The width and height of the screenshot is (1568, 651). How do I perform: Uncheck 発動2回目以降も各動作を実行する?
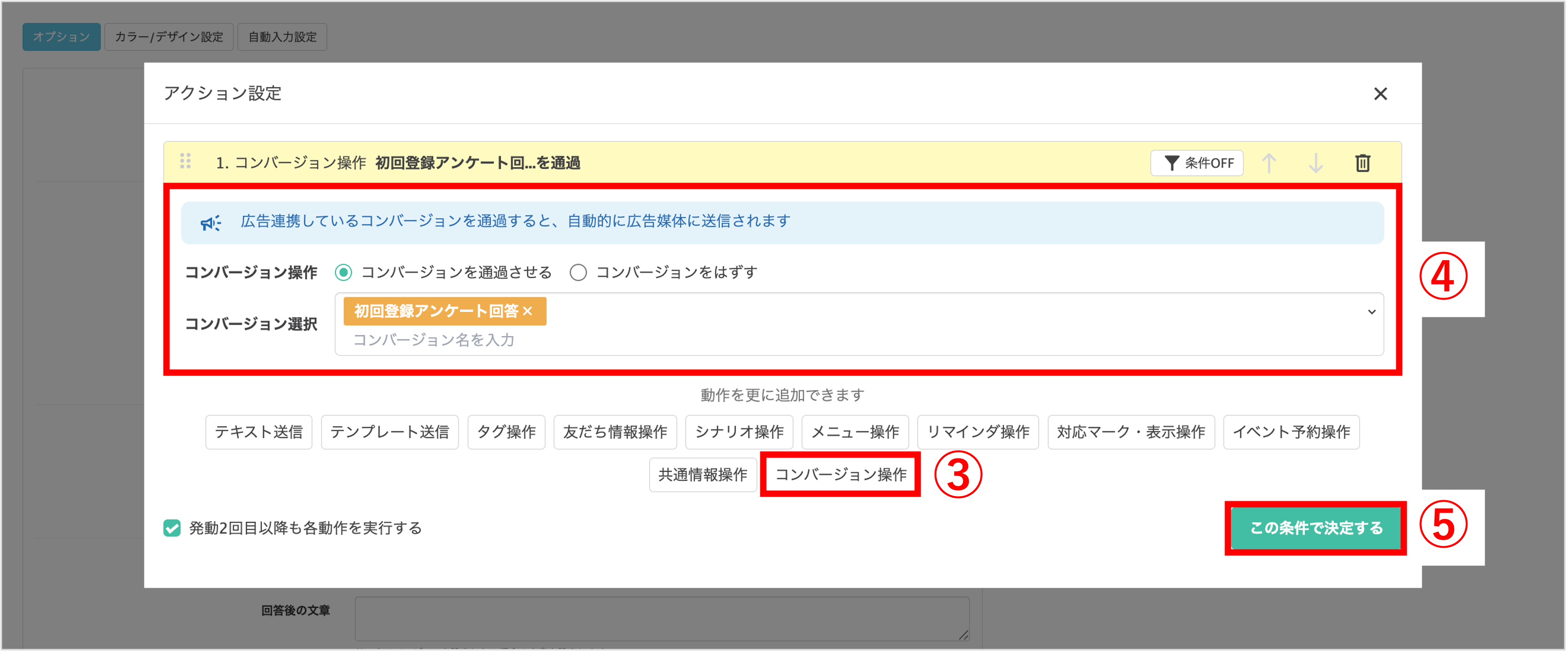[172, 529]
